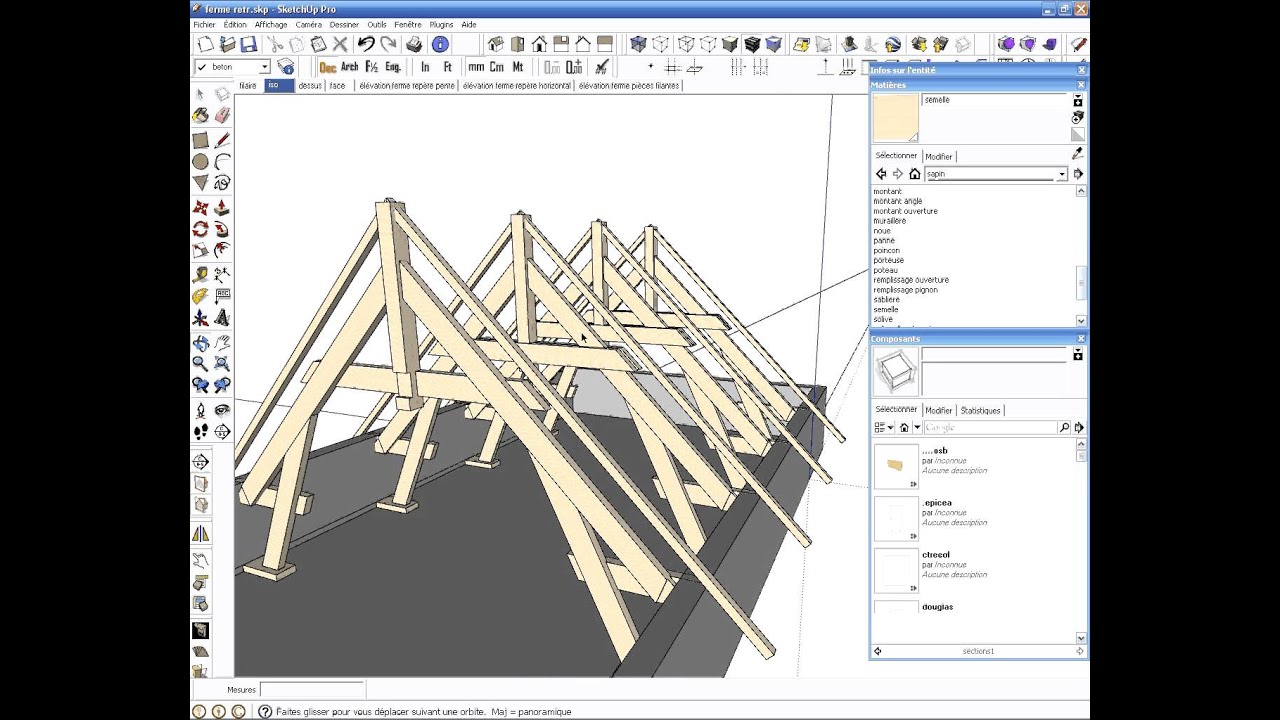Open the Statistiques tab in Composants
Screen dimensions: 1280x720
[980, 411]
